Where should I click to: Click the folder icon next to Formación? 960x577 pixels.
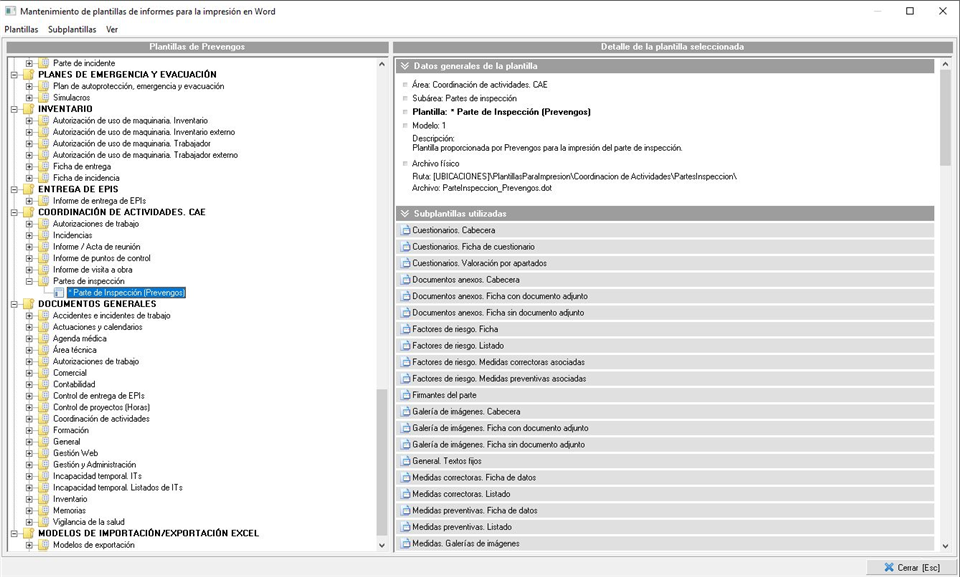(43, 430)
